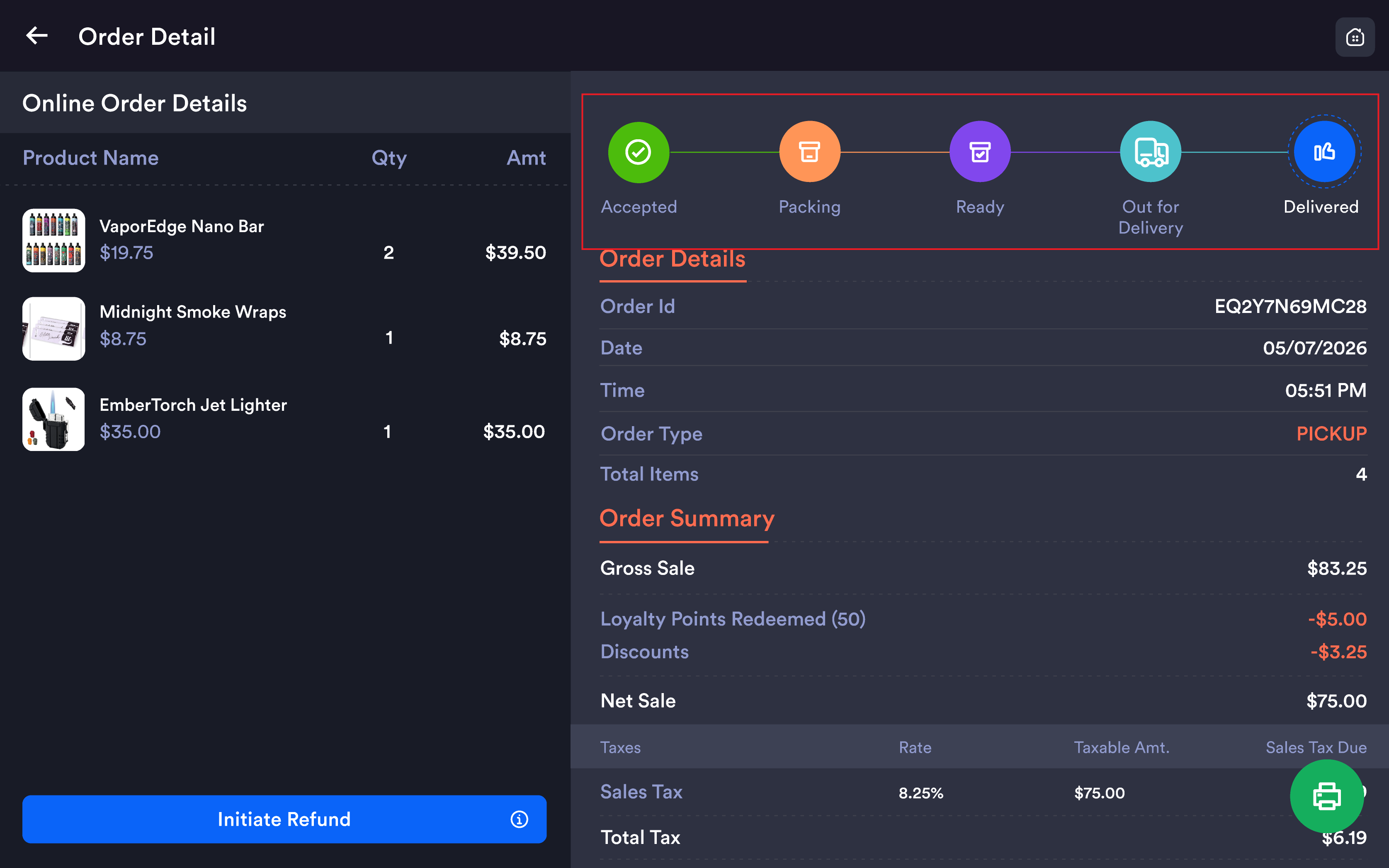
Task: Select the Order Details section heading
Action: click(x=673, y=259)
